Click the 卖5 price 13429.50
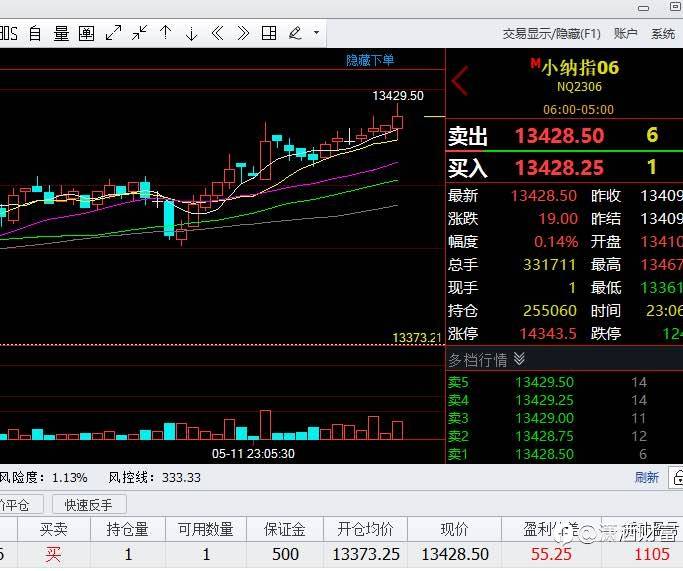Viewport: 683px width, 571px height. [544, 382]
